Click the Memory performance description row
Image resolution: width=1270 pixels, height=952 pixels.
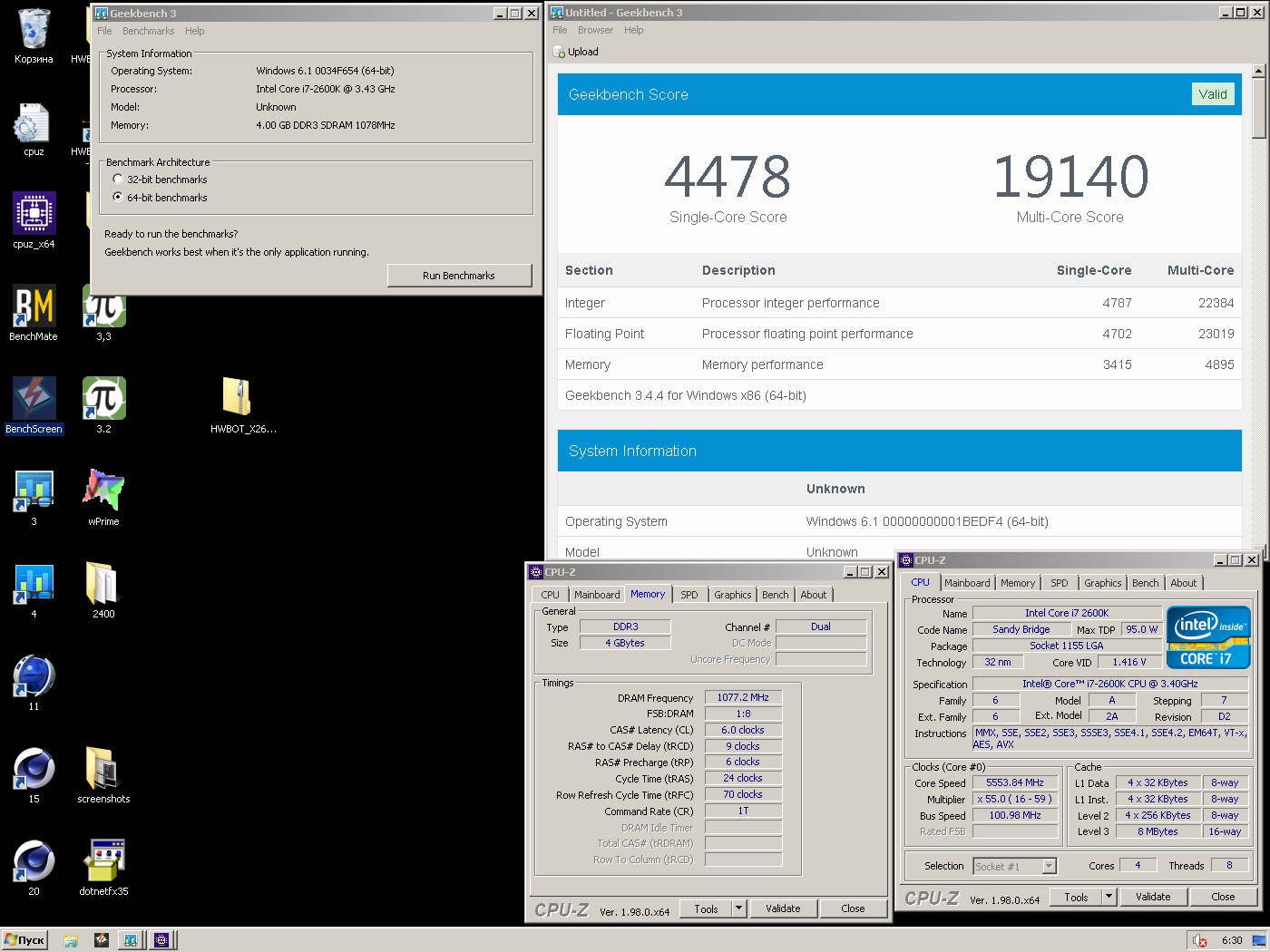(x=900, y=364)
